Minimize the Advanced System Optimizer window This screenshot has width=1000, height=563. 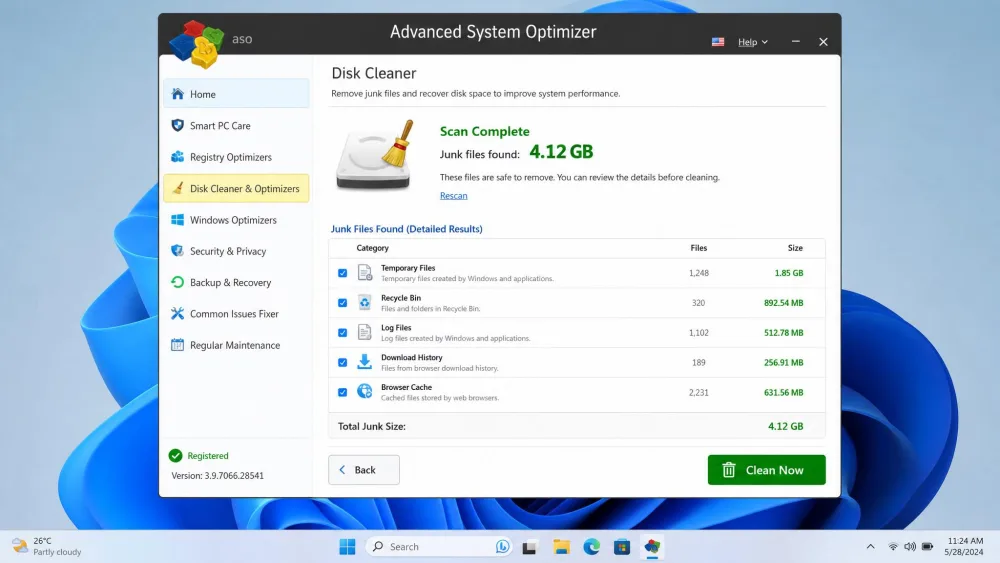(x=795, y=41)
